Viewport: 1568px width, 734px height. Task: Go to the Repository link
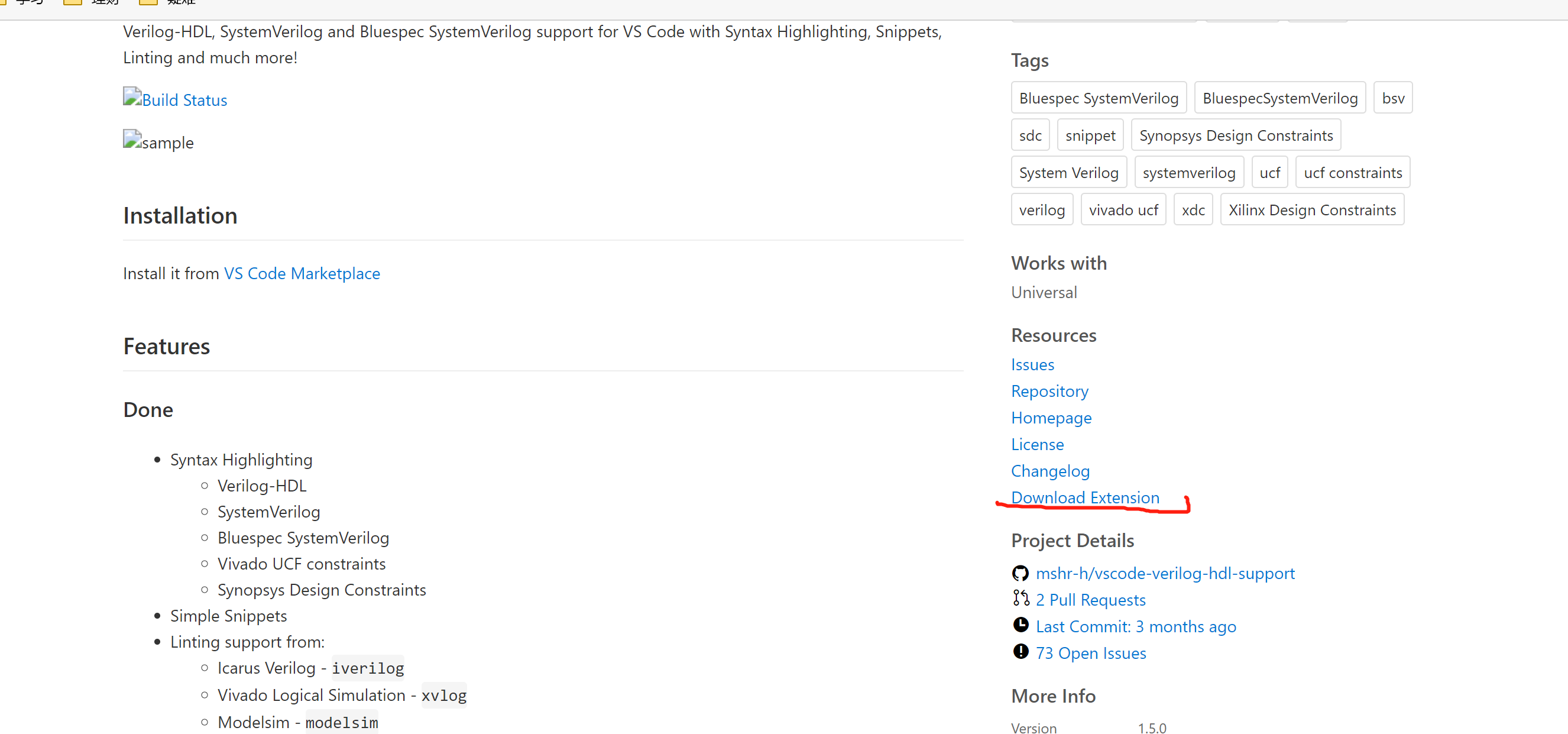[1049, 391]
